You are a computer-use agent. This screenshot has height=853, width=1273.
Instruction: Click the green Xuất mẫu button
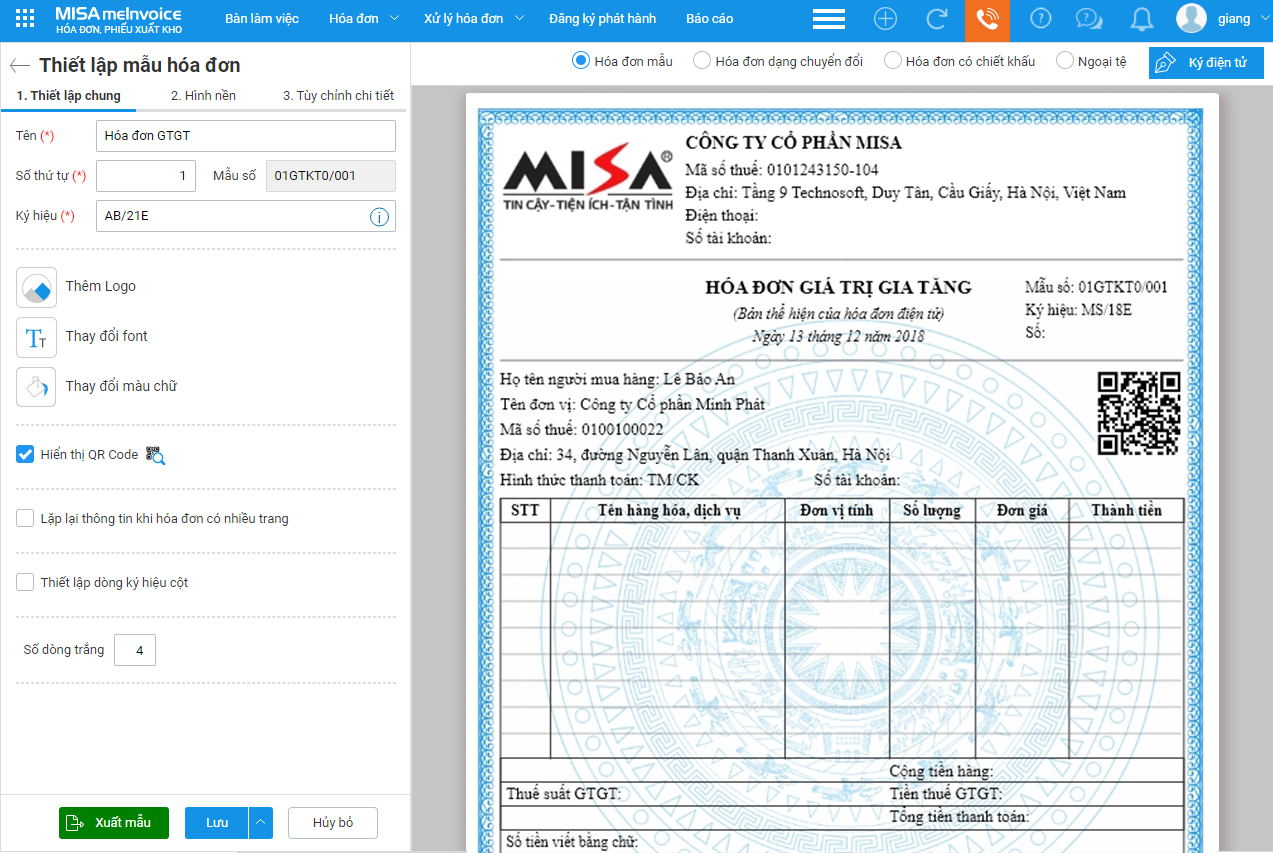113,823
